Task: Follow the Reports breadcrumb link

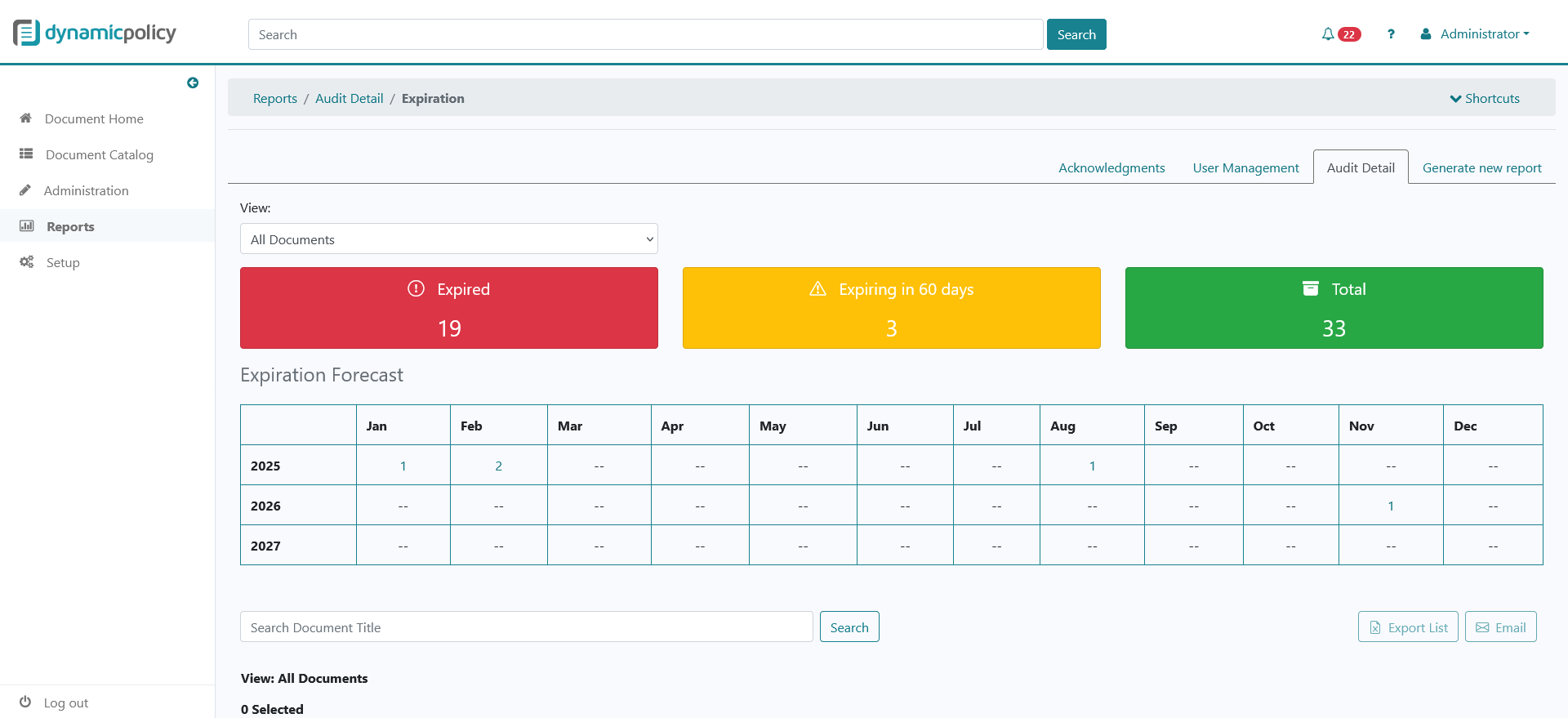Action: pyautogui.click(x=275, y=98)
